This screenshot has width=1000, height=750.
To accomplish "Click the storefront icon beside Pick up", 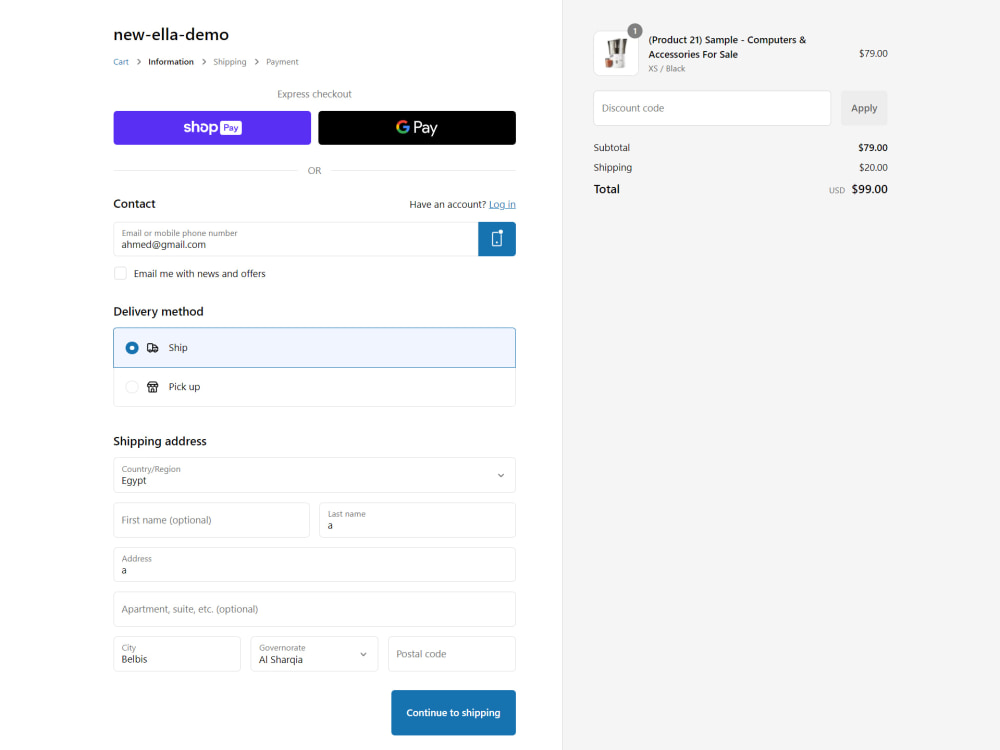I will tap(152, 386).
